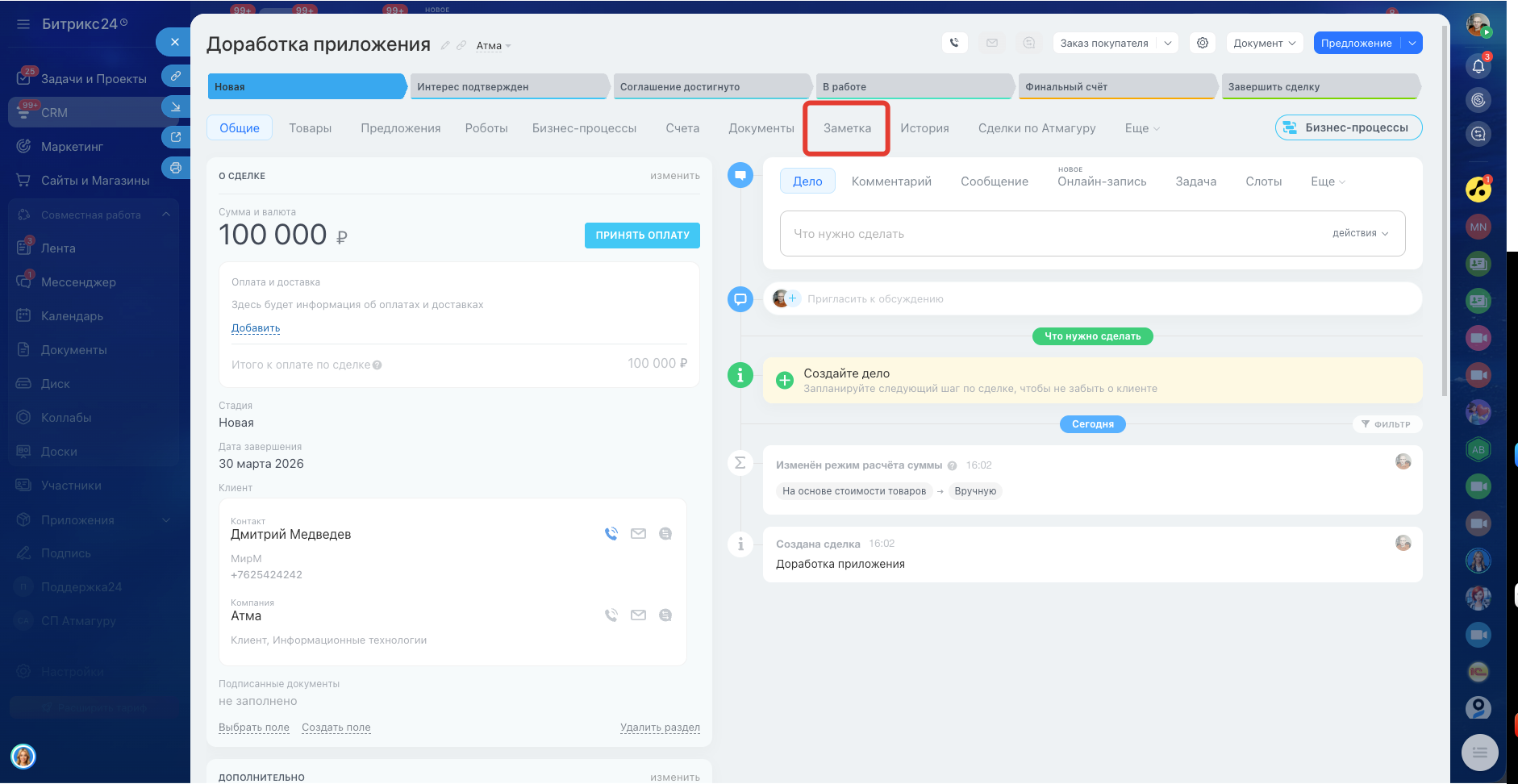
Task: Open the действия dropdown in task field
Action: pos(1360,233)
